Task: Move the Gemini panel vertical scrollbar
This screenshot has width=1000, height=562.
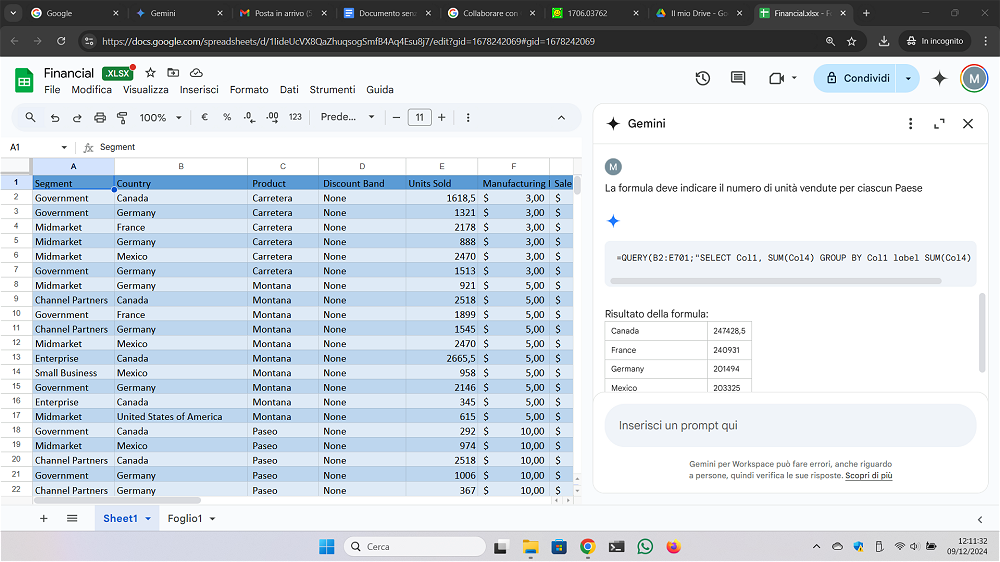Action: [983, 332]
